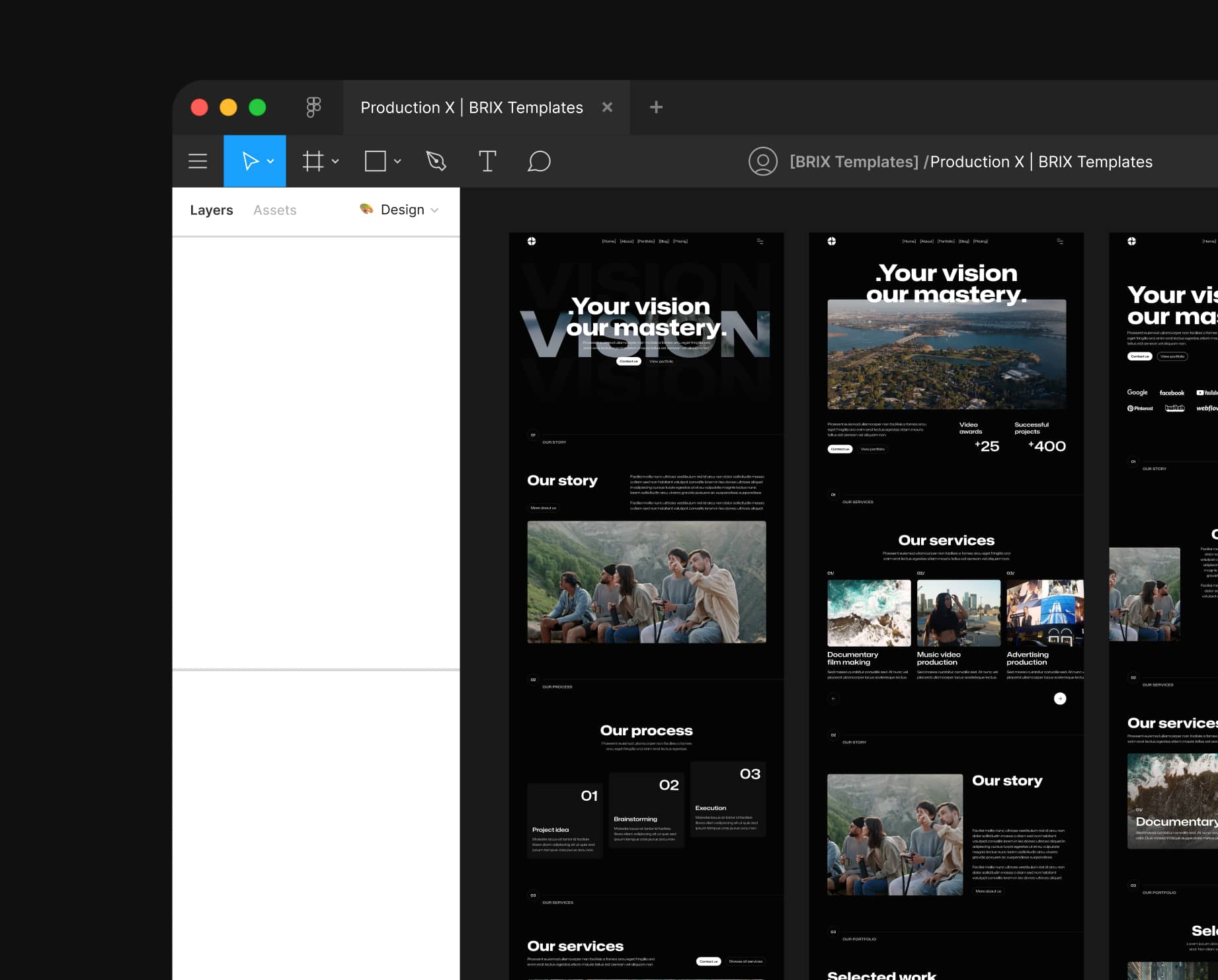Click Pinterest logo in third frame
Image resolution: width=1218 pixels, height=980 pixels.
click(x=1140, y=409)
